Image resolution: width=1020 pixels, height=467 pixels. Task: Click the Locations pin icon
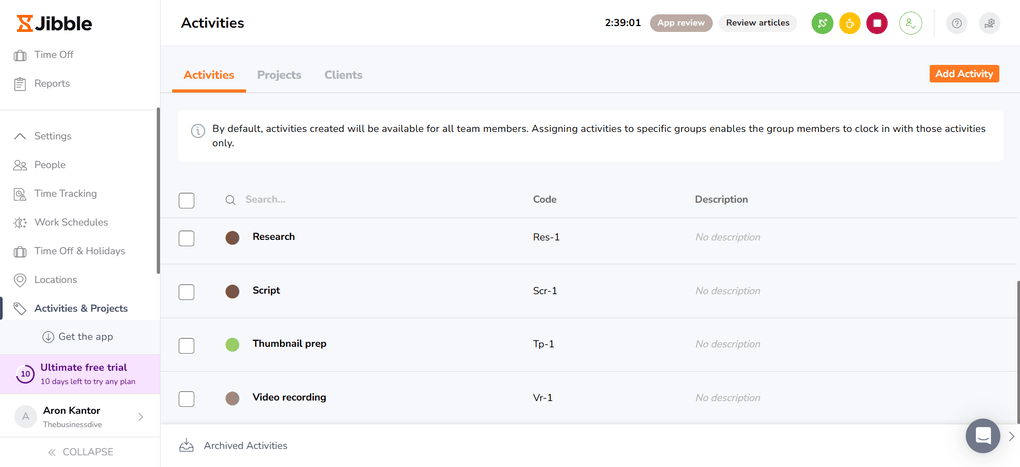pos(20,280)
